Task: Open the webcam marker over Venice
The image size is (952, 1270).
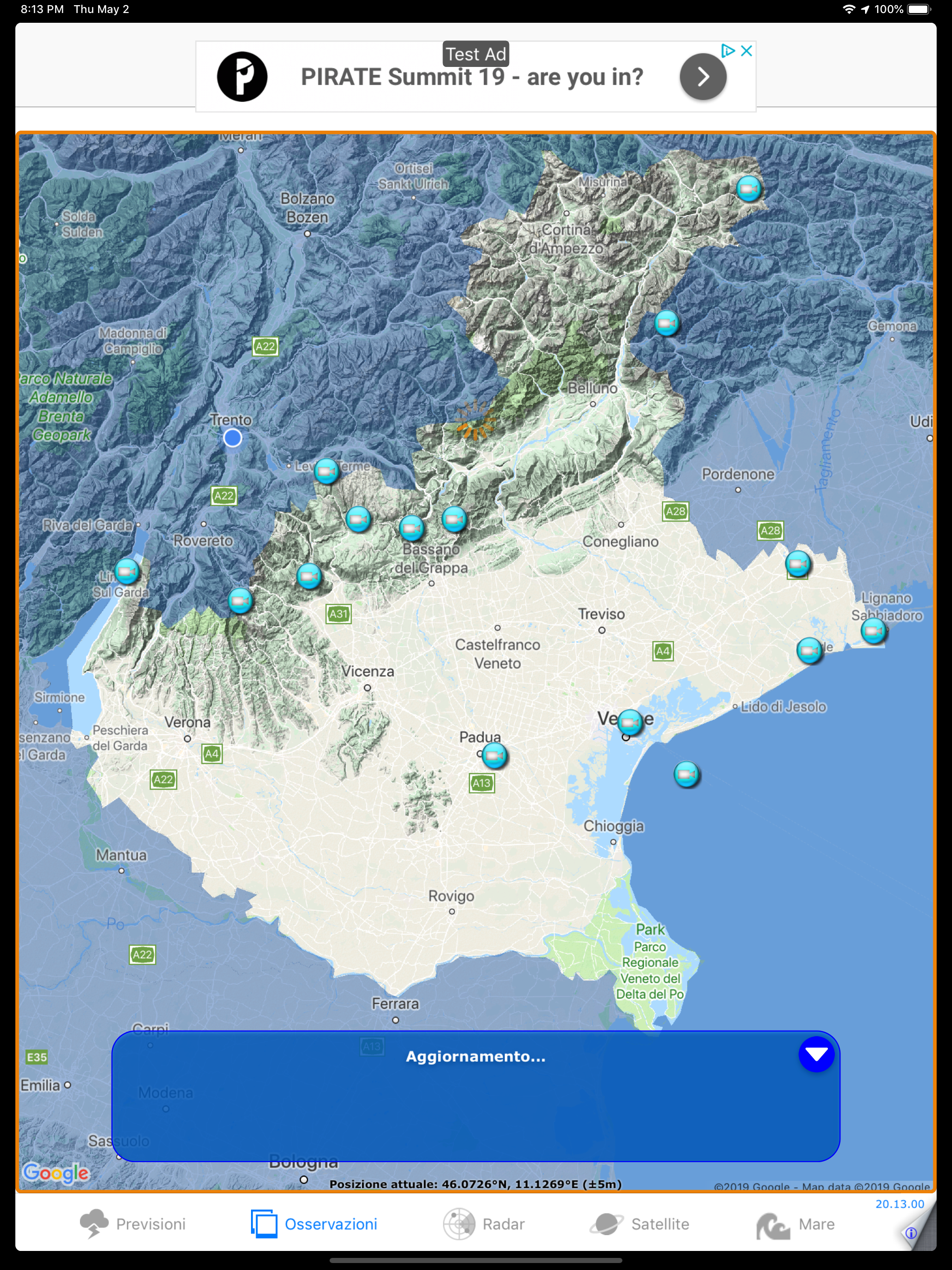Action: pos(630,722)
